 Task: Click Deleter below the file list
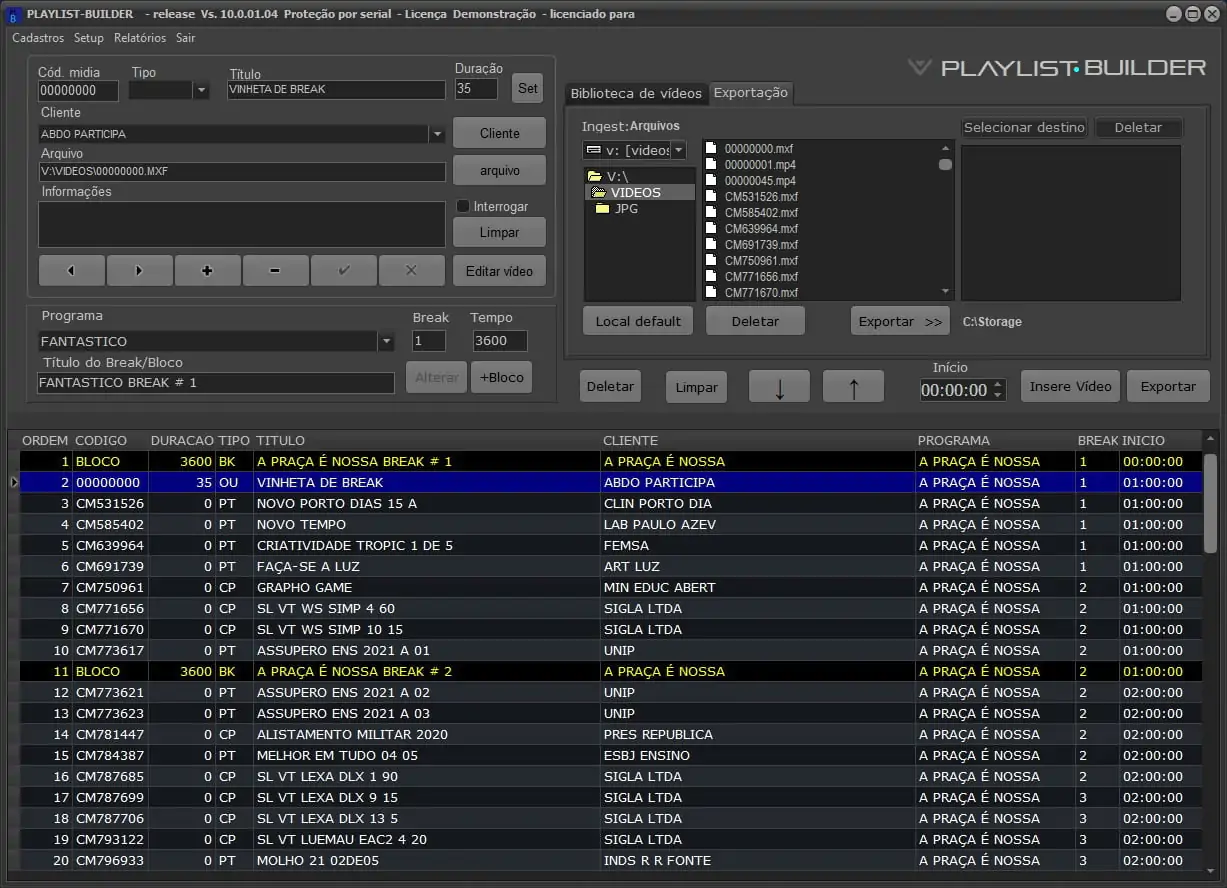[x=755, y=321]
